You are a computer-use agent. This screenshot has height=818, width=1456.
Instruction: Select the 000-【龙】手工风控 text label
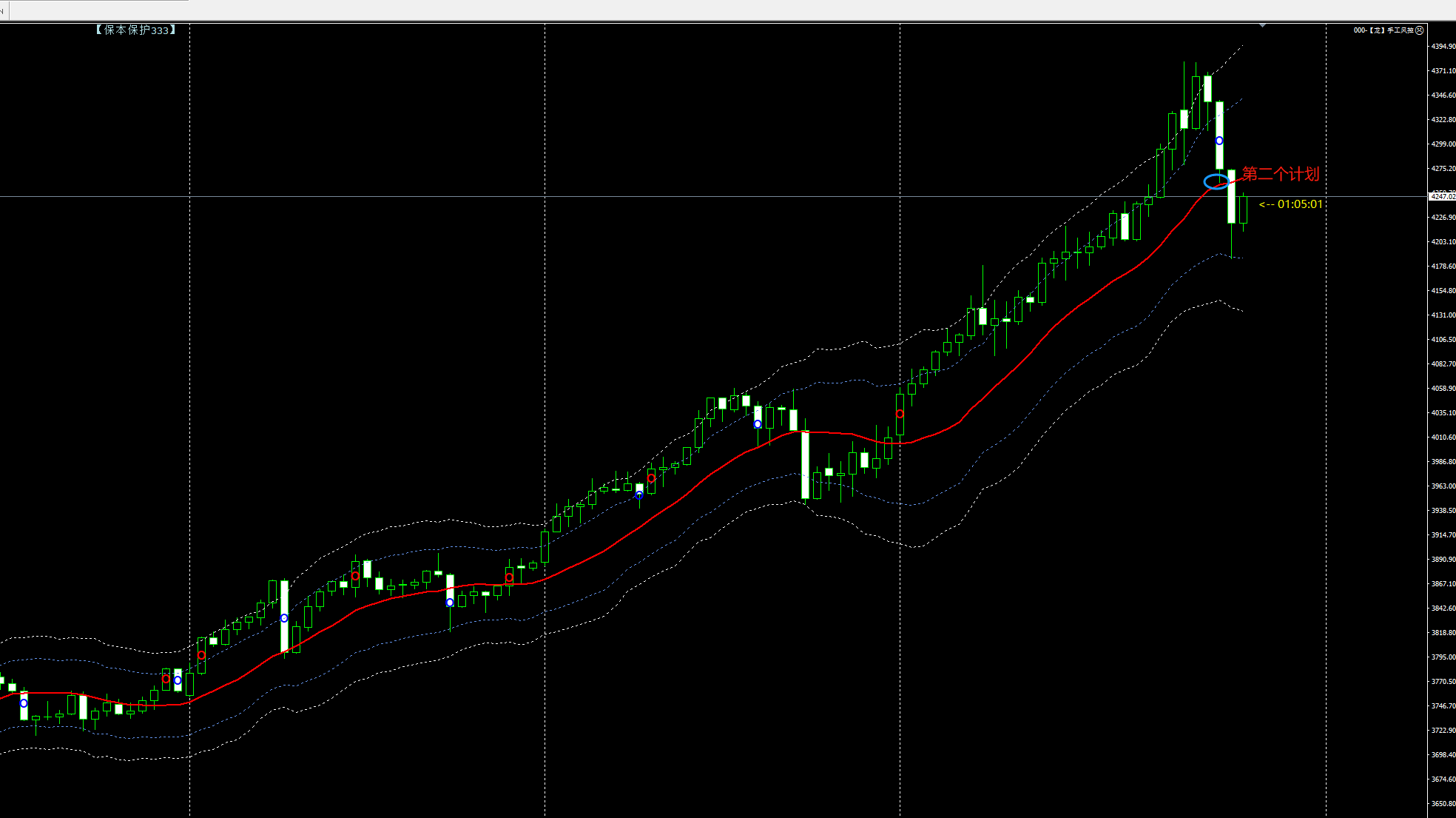pos(1383,30)
